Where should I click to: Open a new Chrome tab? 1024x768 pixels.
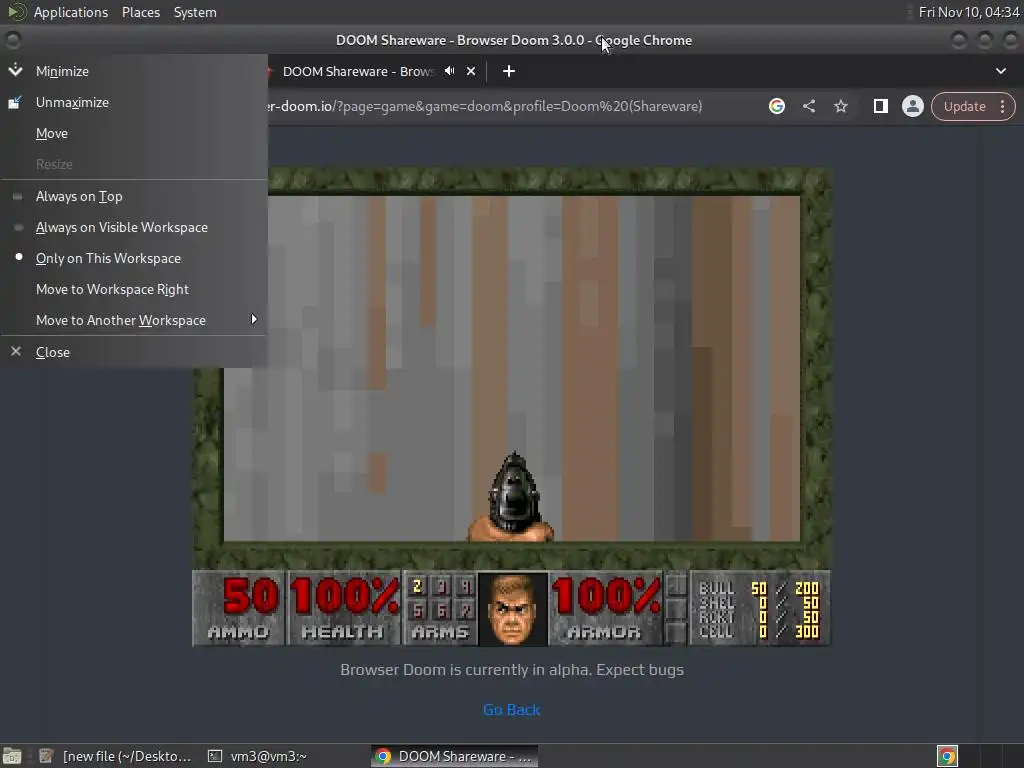(509, 71)
